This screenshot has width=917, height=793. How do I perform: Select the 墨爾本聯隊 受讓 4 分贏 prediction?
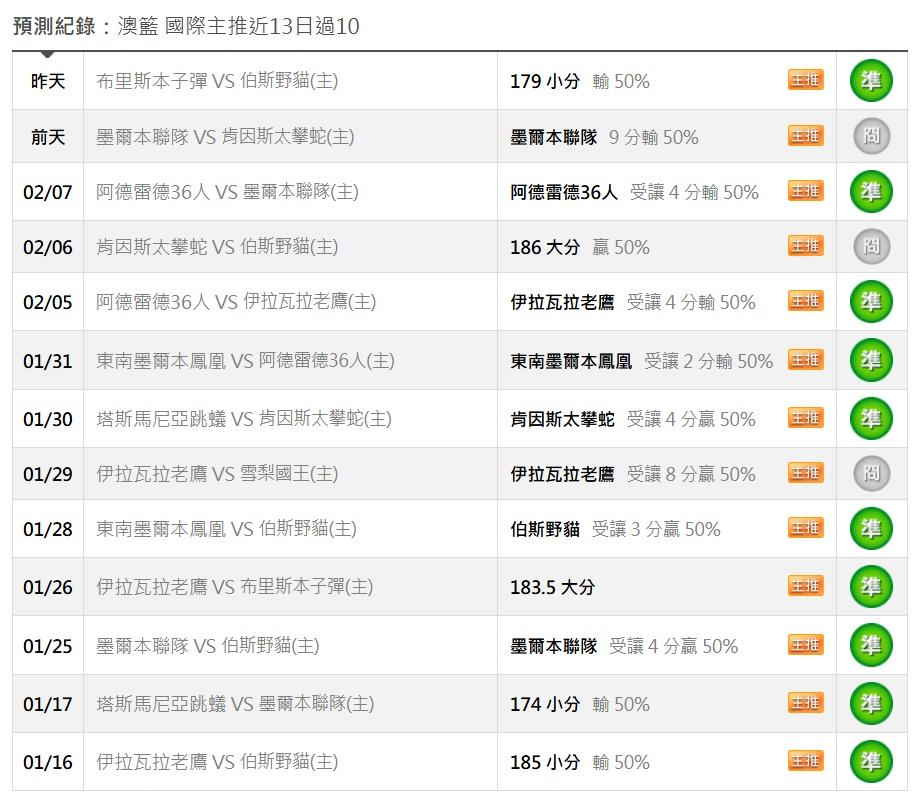624,646
